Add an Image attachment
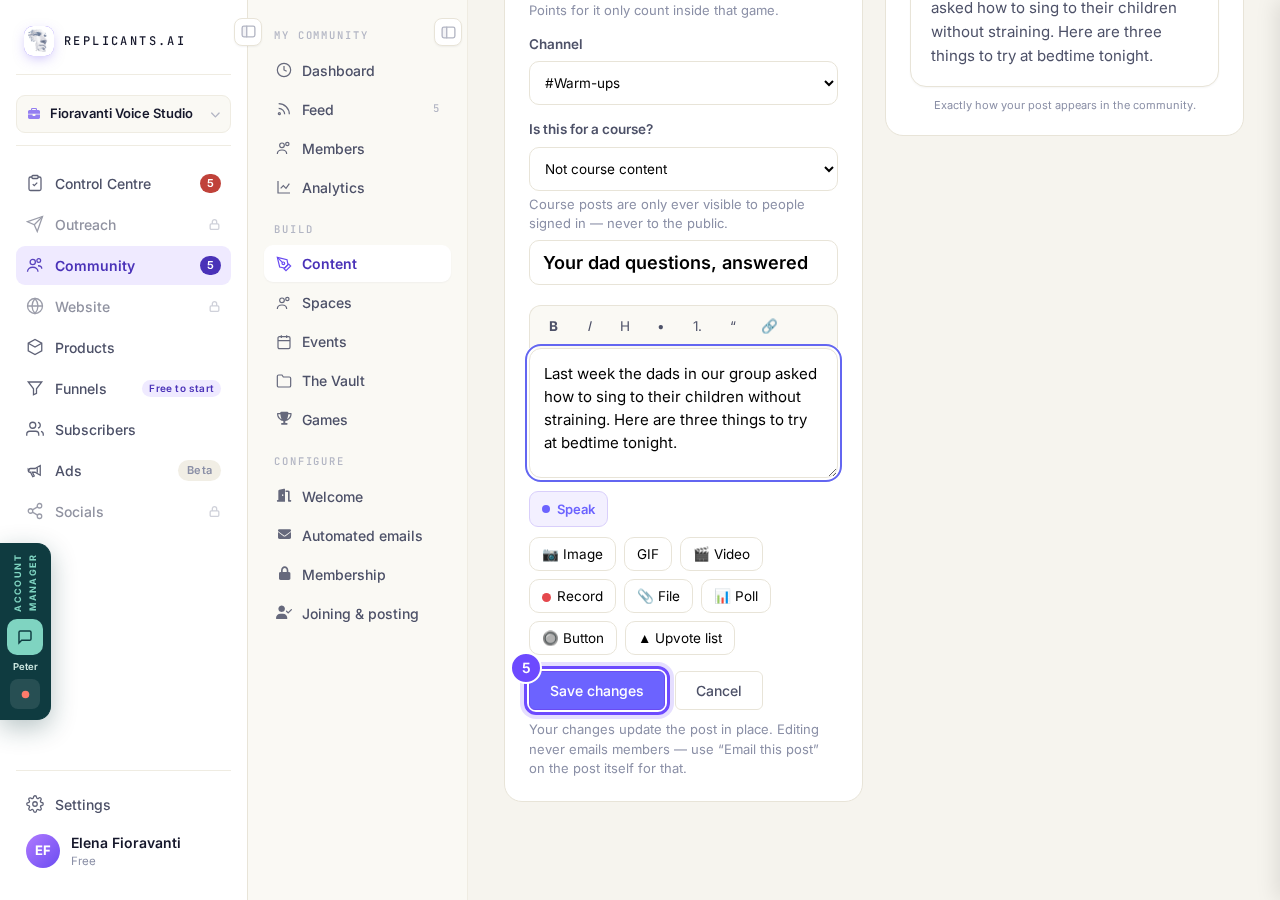Screen dimensions: 1280x900 tap(572, 554)
